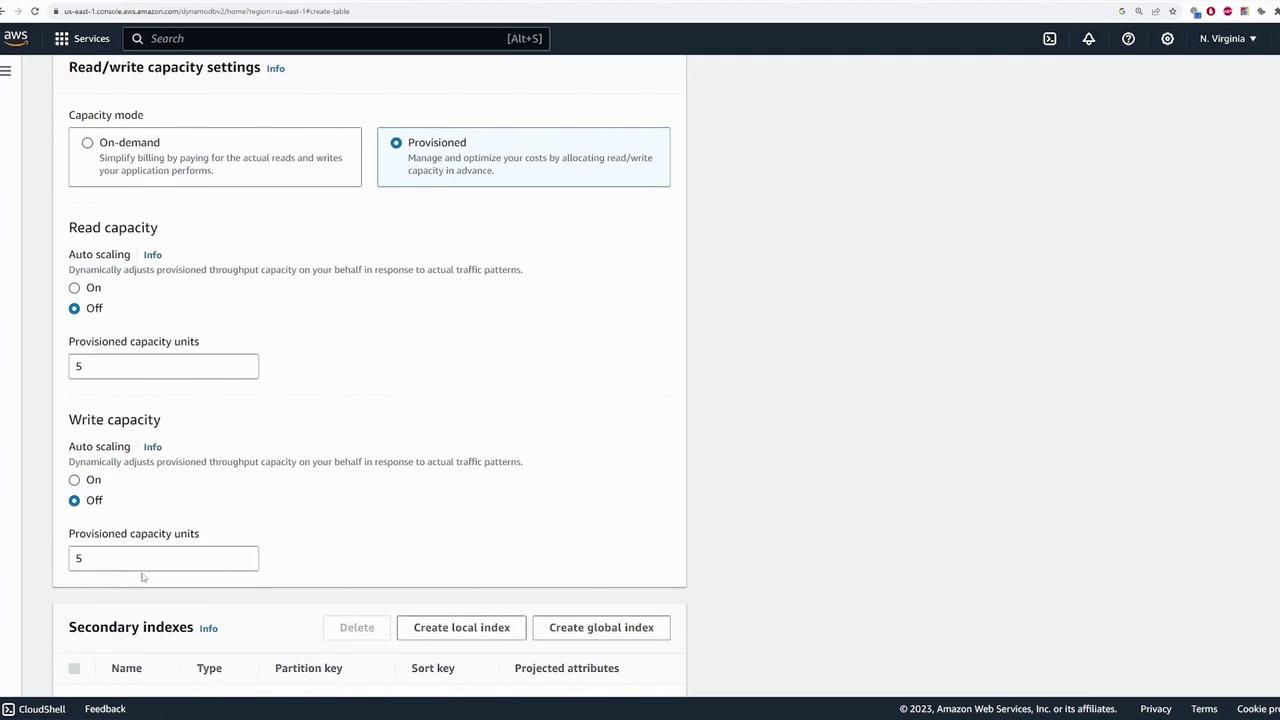
Task: Turn On Read capacity auto scaling
Action: pos(74,288)
